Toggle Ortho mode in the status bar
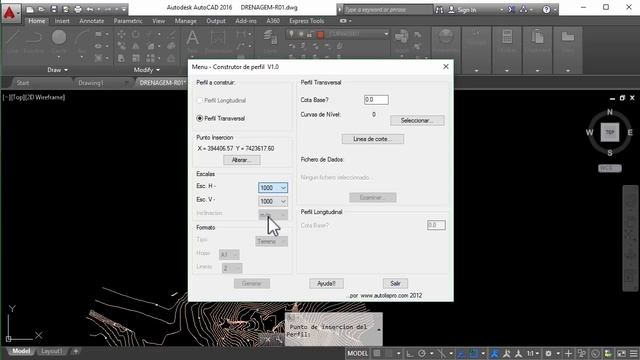 [409, 353]
